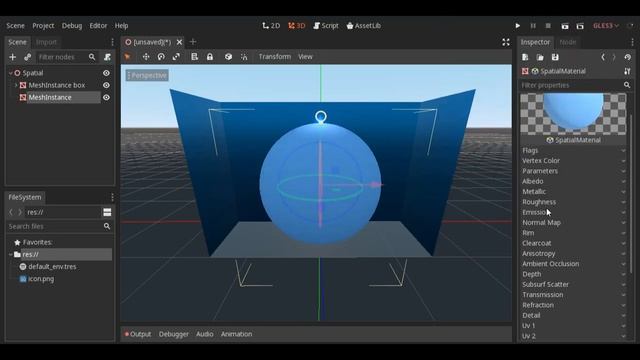
Task: Expand the Refraction material section
Action: [573, 305]
